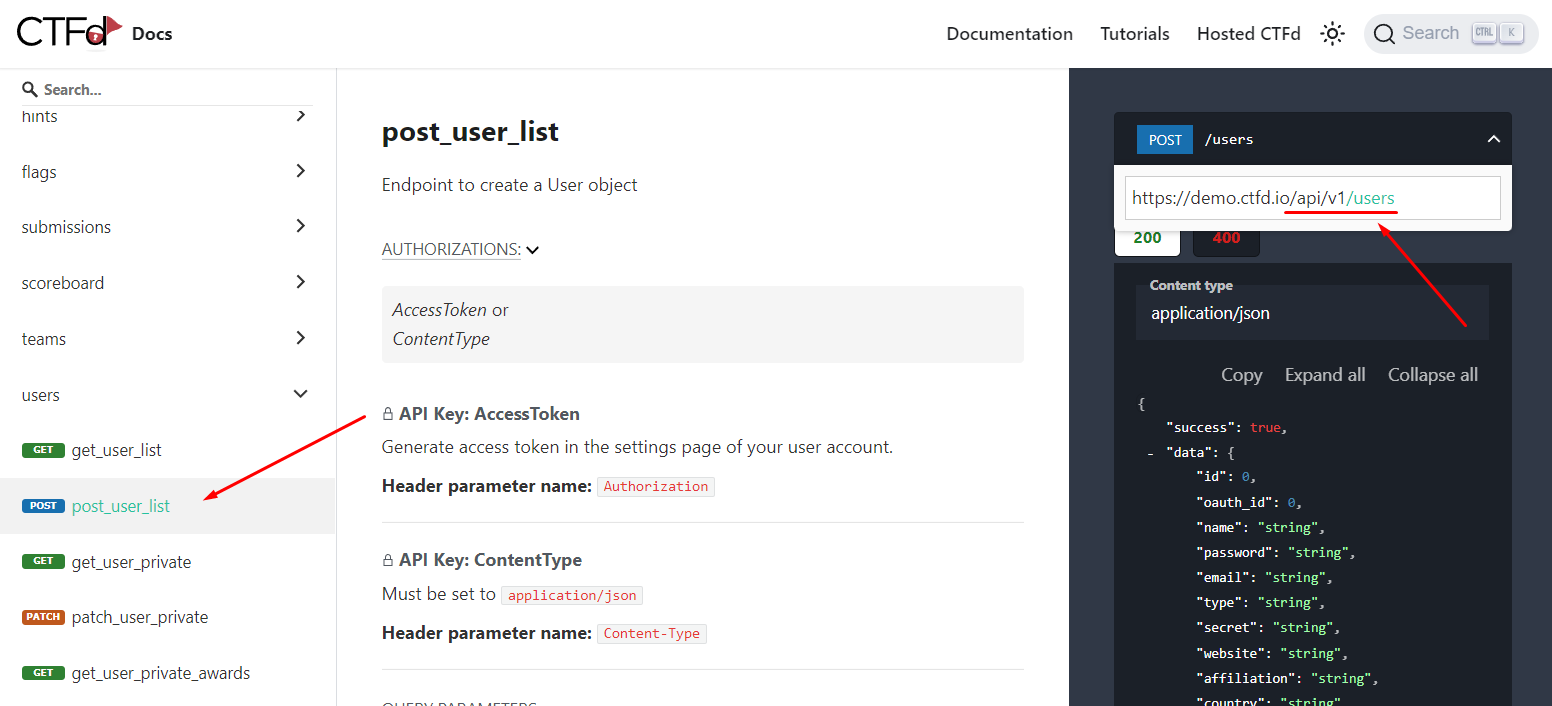Switch to the 400 response tab
The height and width of the screenshot is (706, 1552).
point(1226,238)
